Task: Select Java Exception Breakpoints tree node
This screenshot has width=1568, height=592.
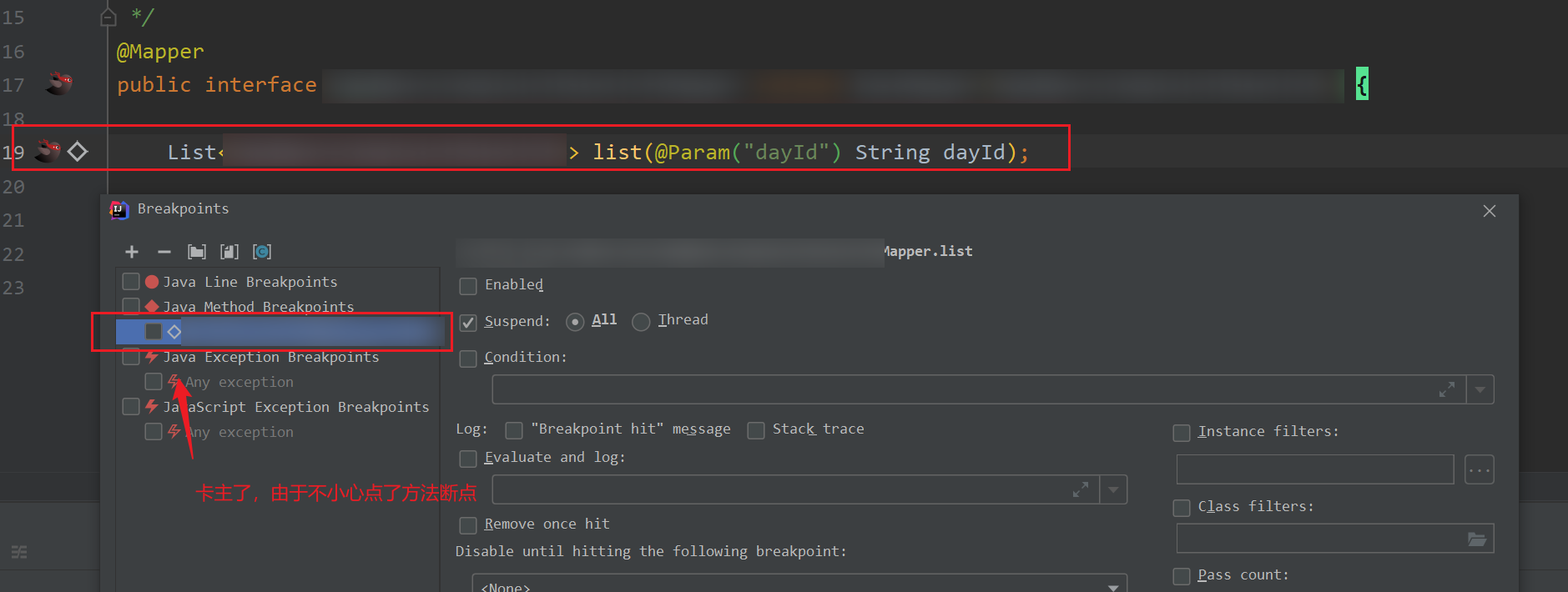Action: [271, 357]
